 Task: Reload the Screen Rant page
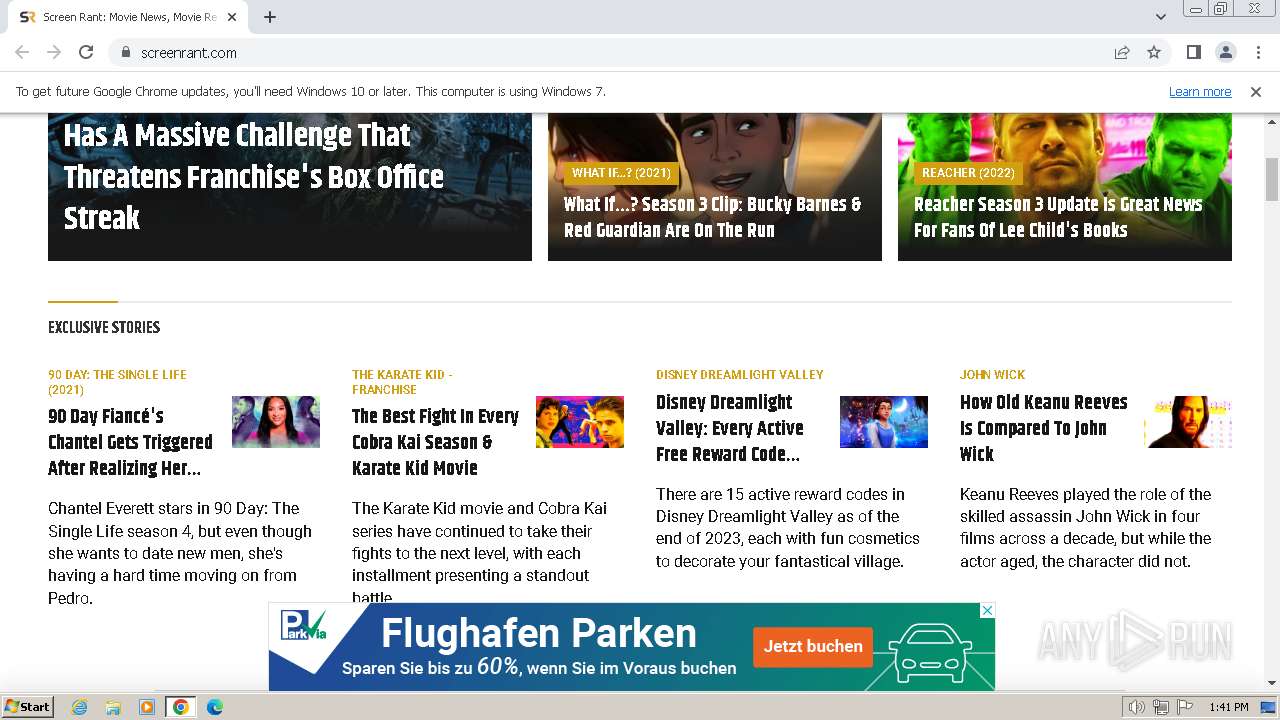tap(86, 52)
